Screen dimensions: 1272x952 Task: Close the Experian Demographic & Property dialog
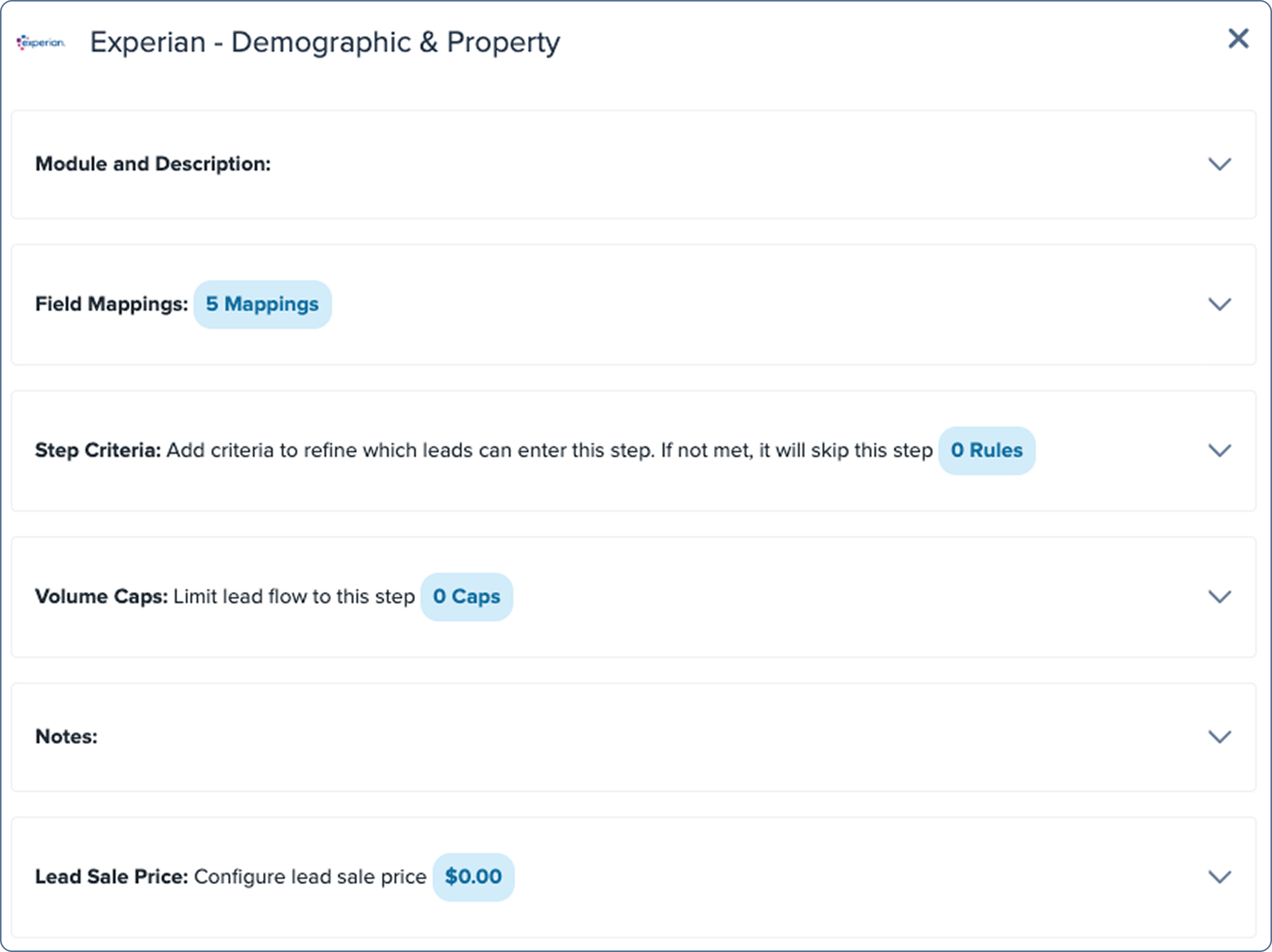point(1238,39)
